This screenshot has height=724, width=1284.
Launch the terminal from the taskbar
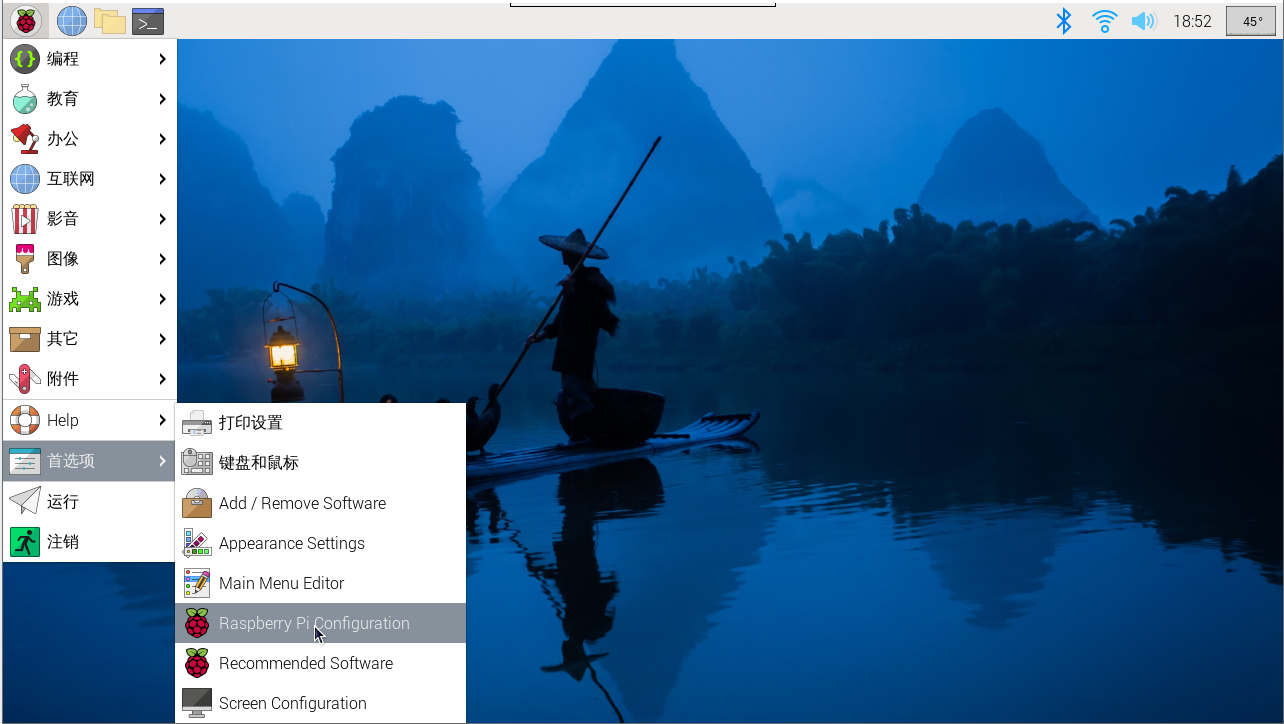(x=148, y=20)
